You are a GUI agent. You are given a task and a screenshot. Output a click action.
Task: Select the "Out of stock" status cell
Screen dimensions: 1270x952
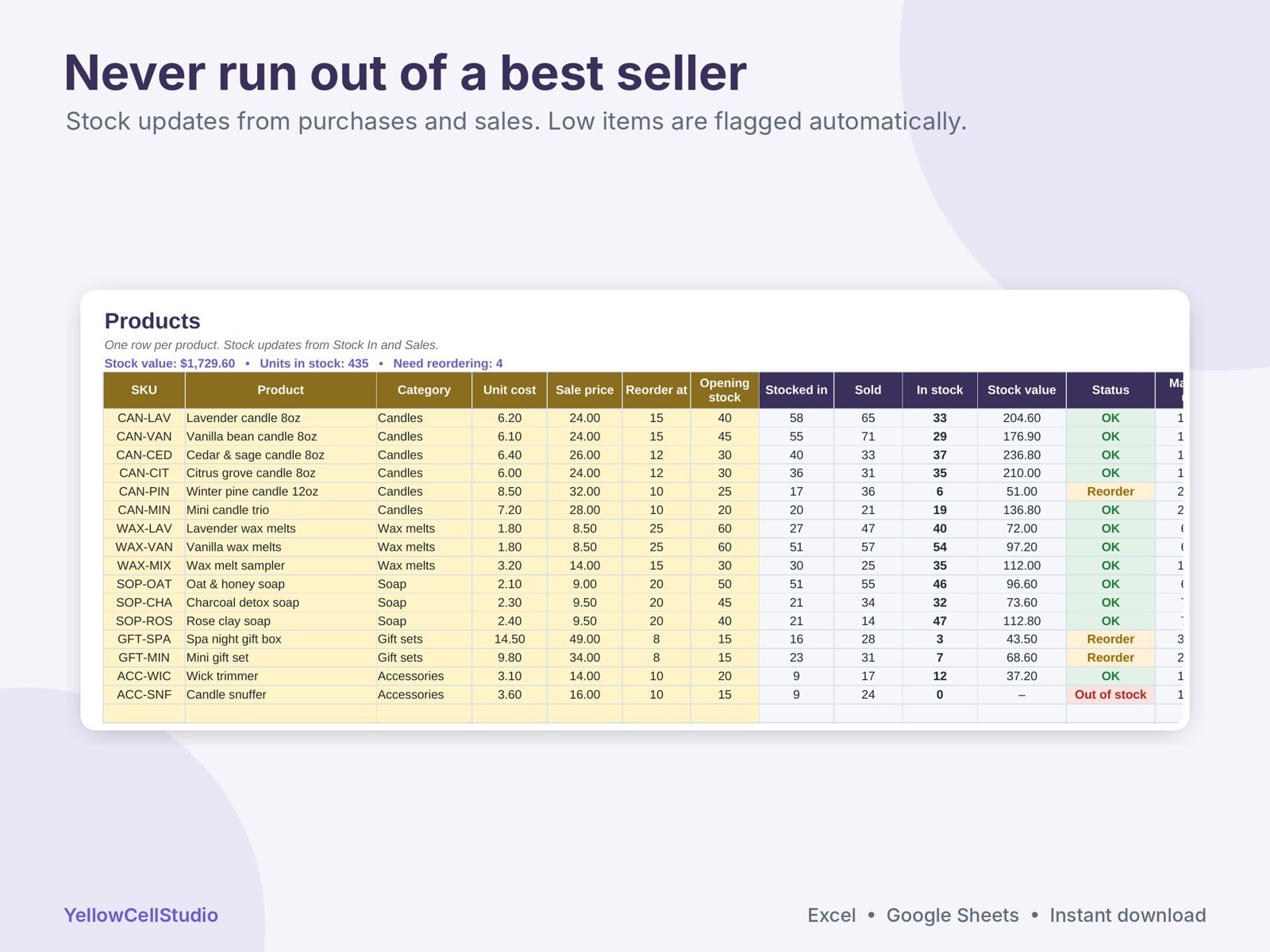[1110, 695]
